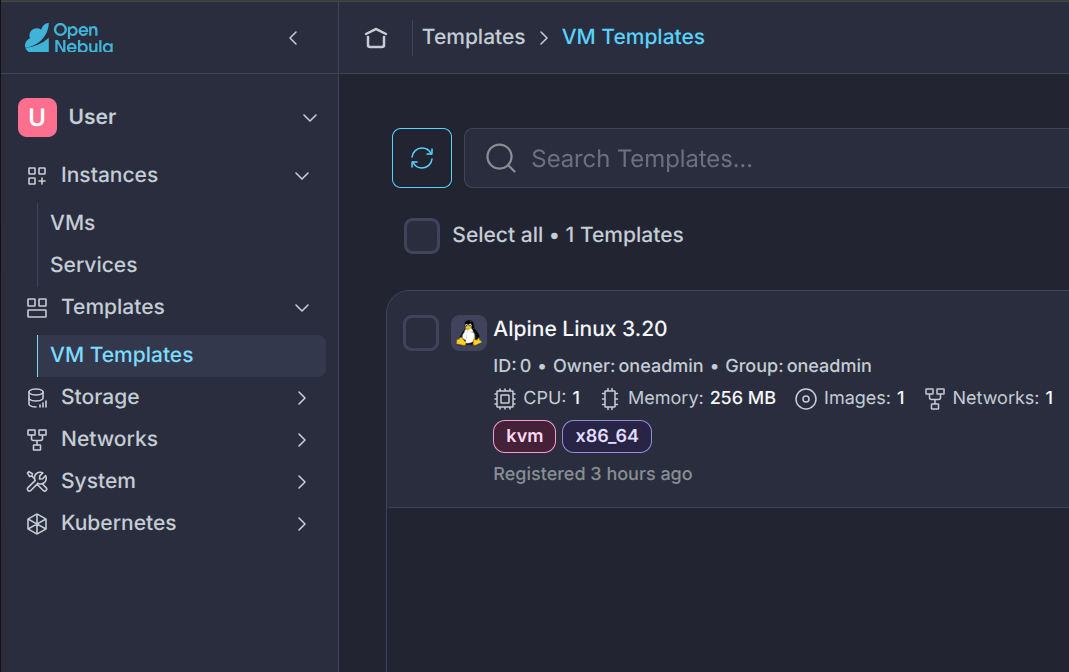Click the ID: 0 text
The width and height of the screenshot is (1069, 672).
pyautogui.click(x=512, y=366)
